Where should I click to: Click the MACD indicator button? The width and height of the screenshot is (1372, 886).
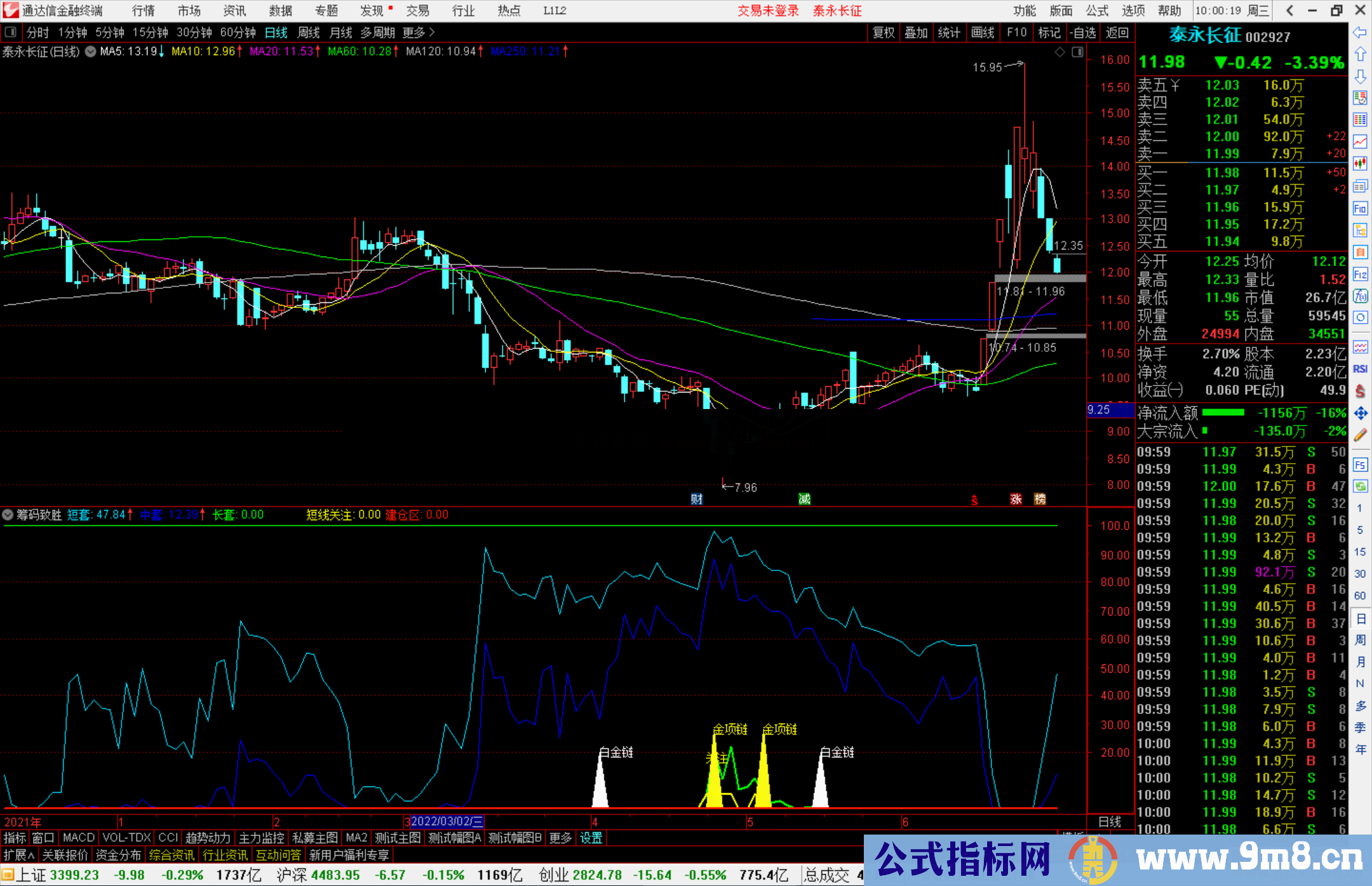point(79,838)
